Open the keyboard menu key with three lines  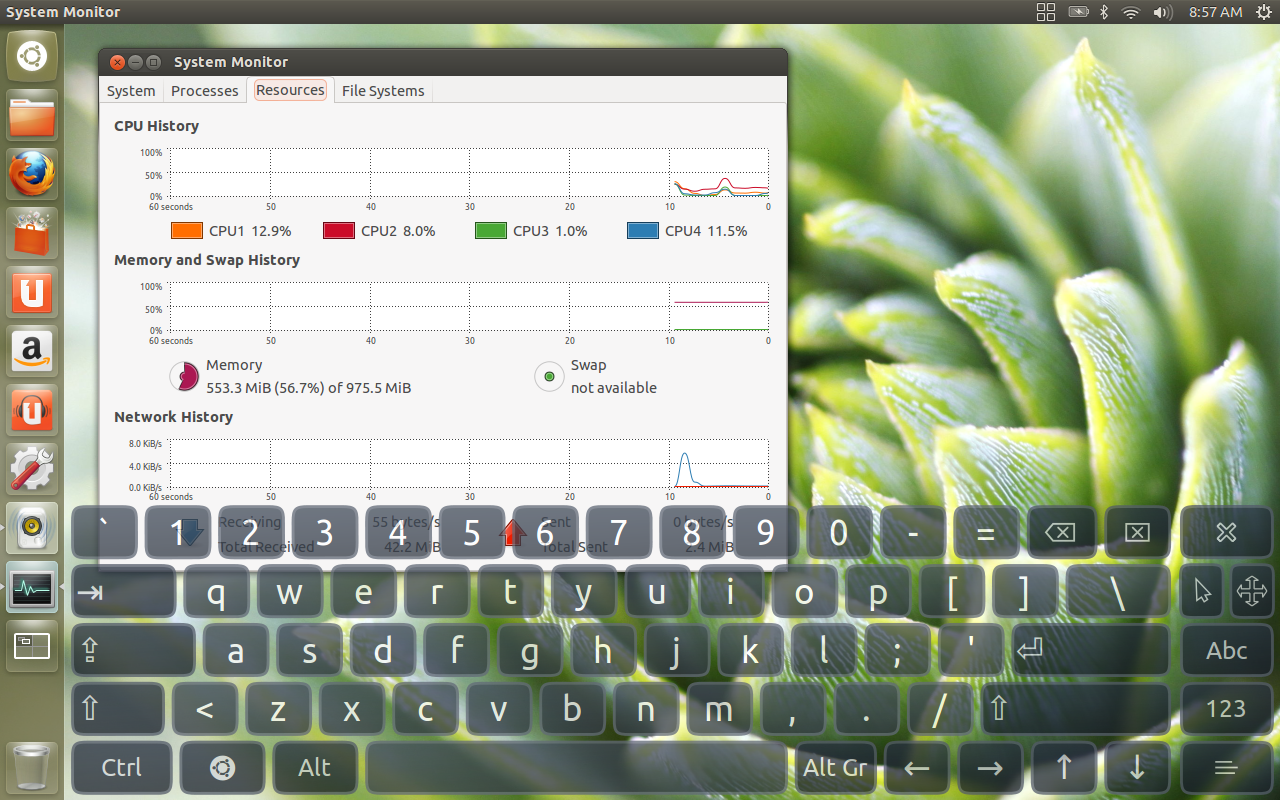click(x=1227, y=768)
